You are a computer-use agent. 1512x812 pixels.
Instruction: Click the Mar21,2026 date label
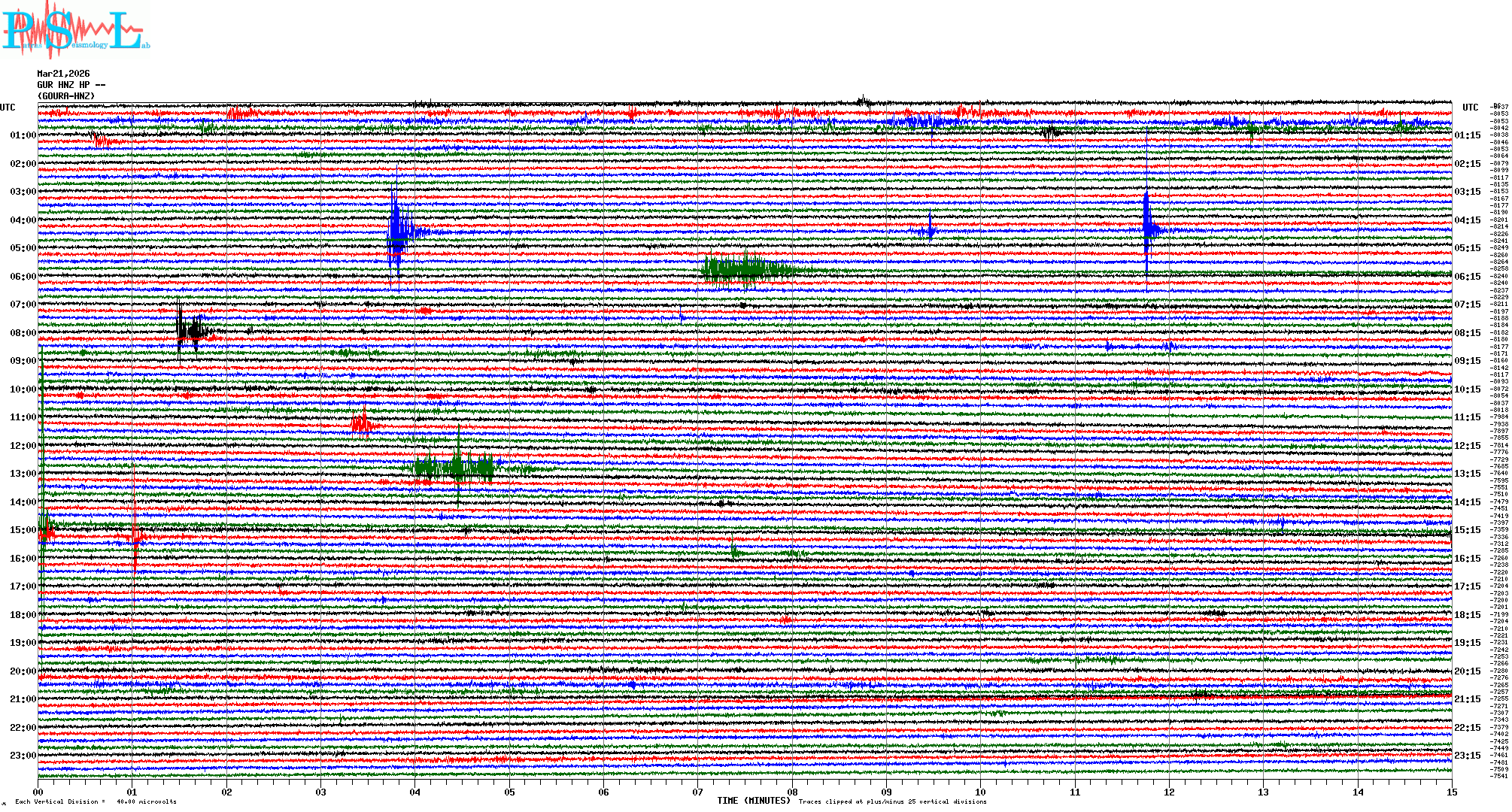pyautogui.click(x=63, y=74)
